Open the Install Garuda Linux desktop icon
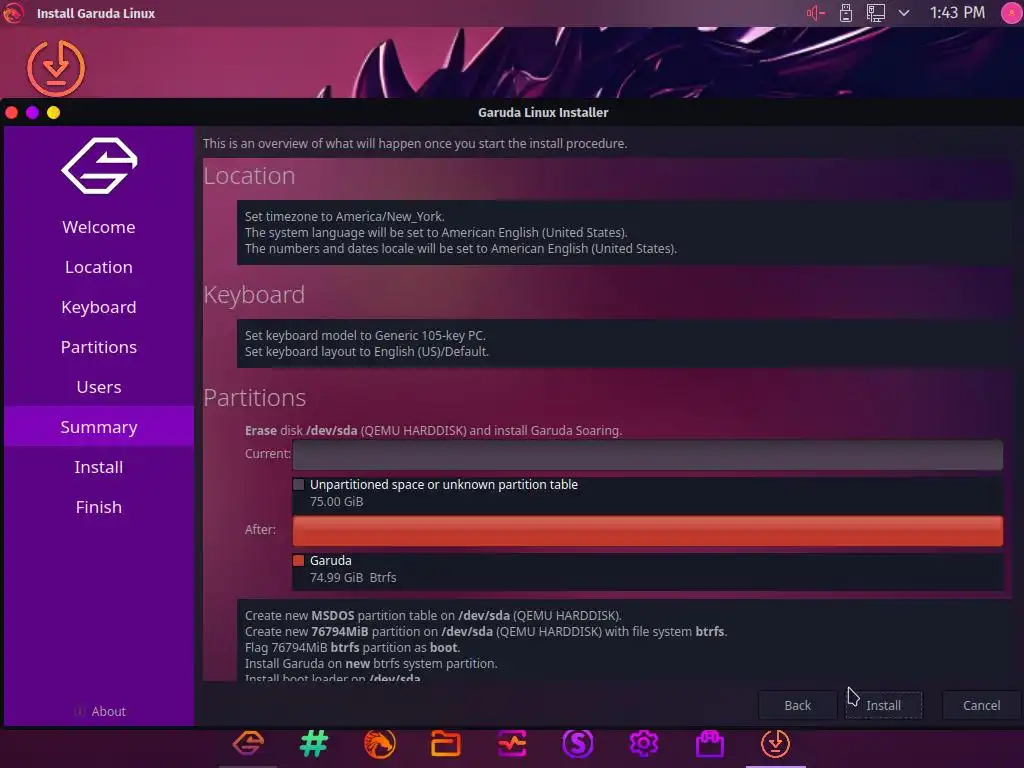Screen dimensions: 1024x768 [x=56, y=68]
